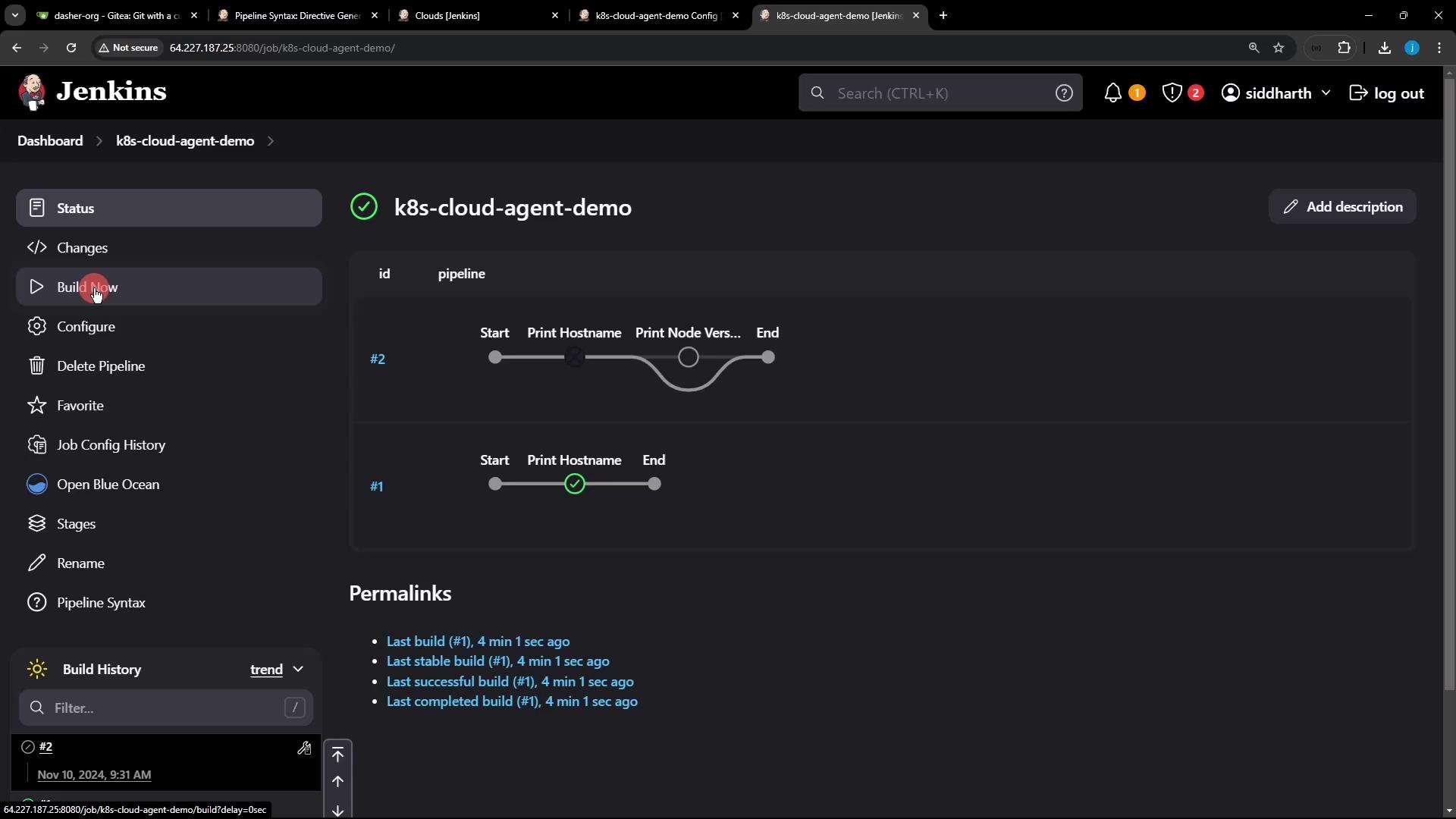Image resolution: width=1456 pixels, height=819 pixels.
Task: Click the Favorite star in the sidebar
Action: tap(80, 406)
